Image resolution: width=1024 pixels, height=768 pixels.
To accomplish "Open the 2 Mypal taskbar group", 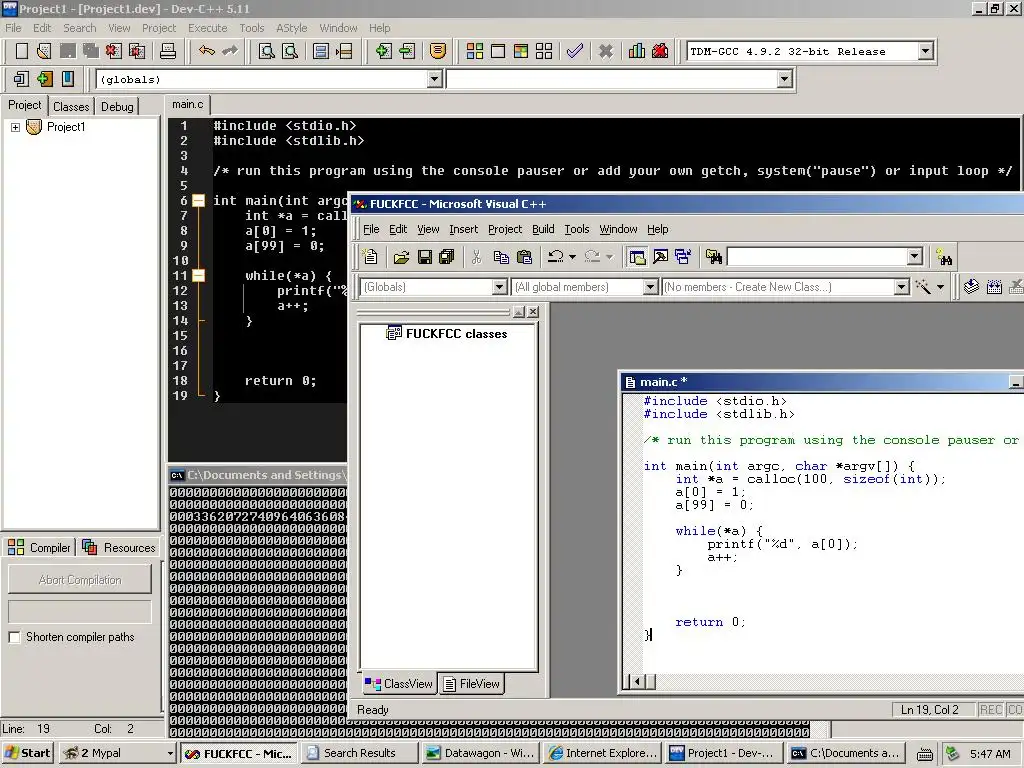I will 117,753.
